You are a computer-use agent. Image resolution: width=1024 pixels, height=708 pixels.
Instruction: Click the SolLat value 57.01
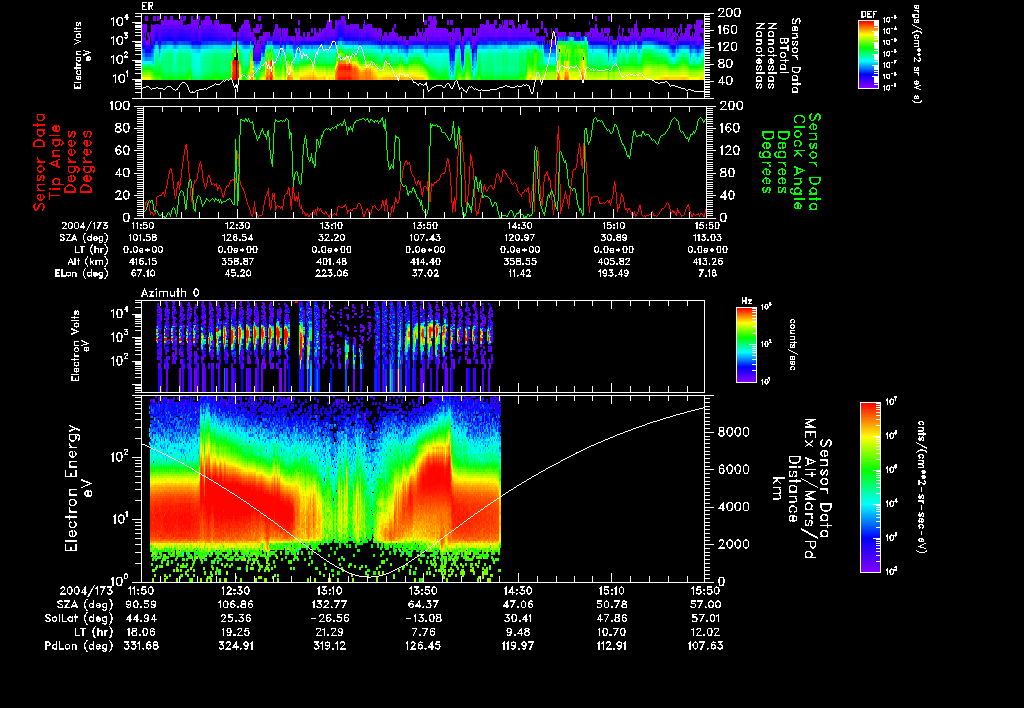click(705, 618)
